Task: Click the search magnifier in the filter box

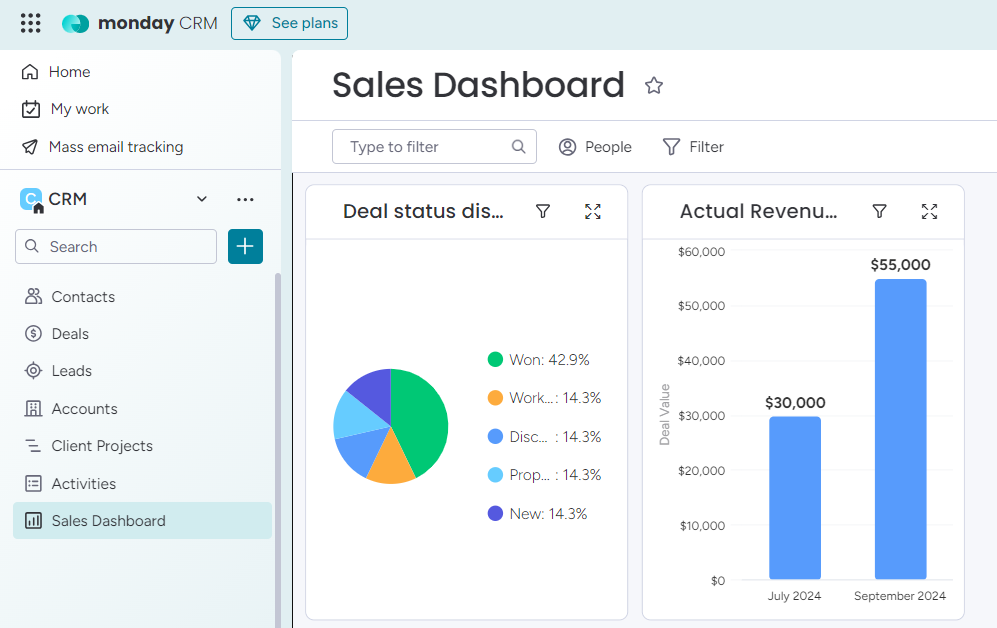Action: (x=518, y=146)
